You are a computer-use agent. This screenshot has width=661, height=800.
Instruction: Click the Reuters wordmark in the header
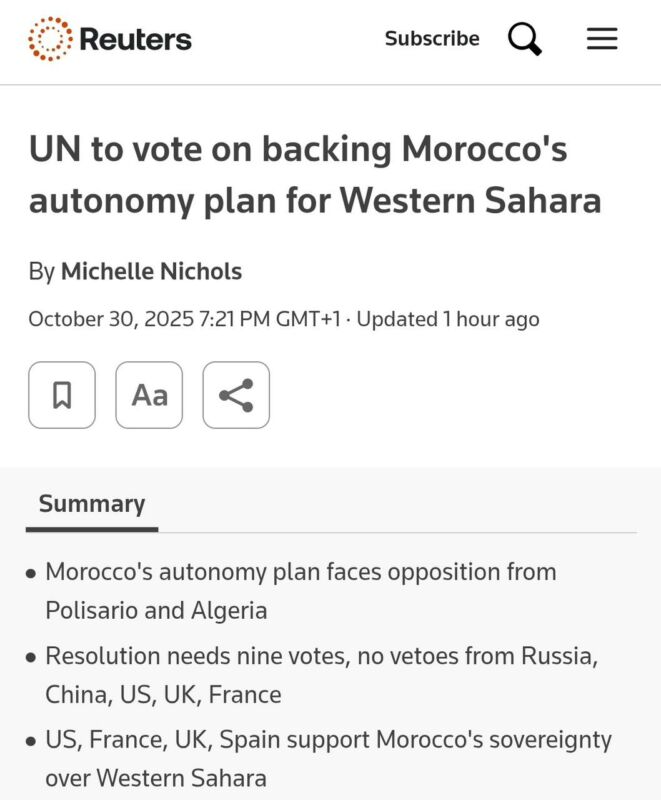click(135, 39)
